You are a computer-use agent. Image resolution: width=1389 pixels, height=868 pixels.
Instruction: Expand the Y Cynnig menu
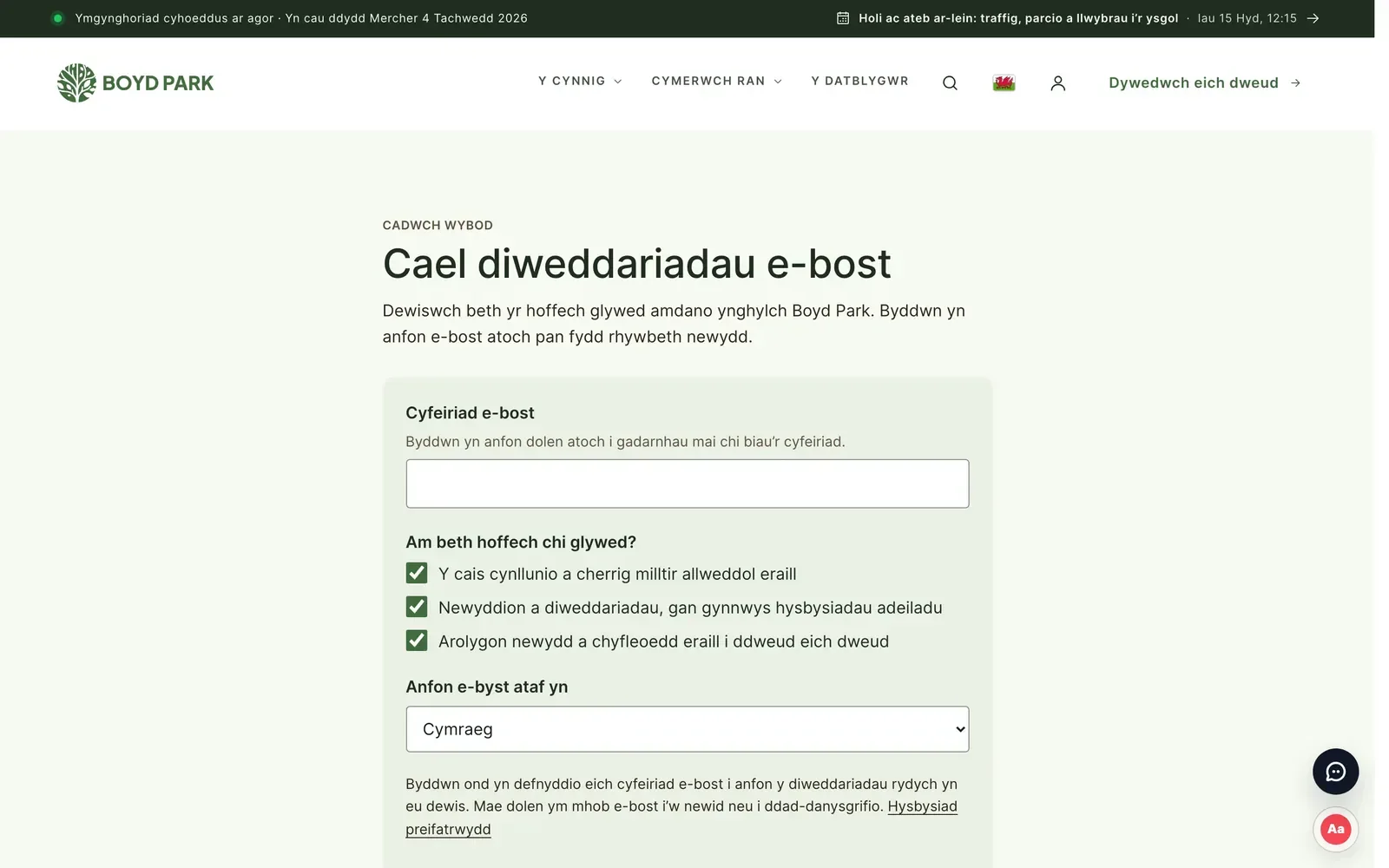580,81
